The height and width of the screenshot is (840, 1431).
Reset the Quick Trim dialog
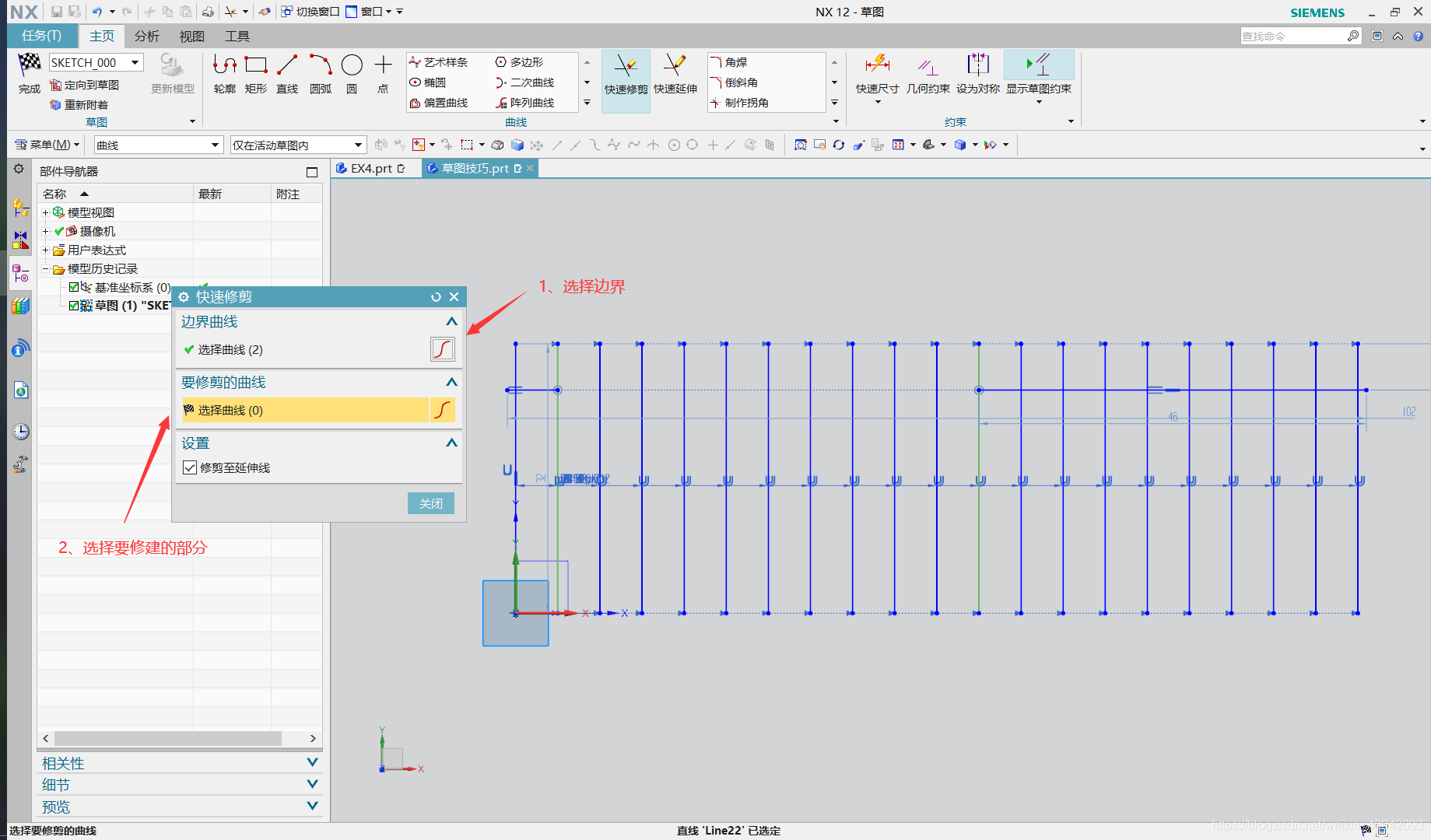coord(436,297)
